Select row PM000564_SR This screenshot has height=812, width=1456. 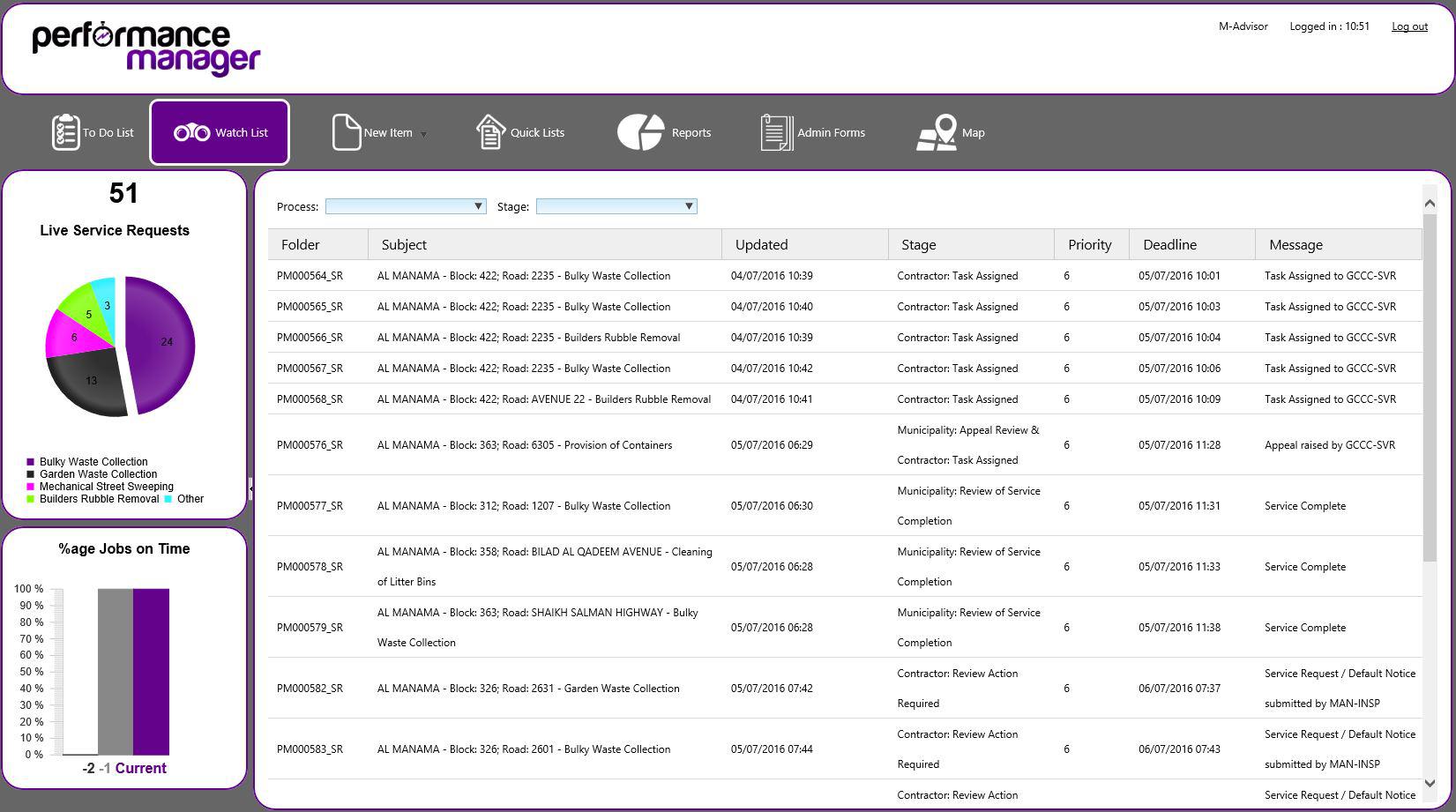pyautogui.click(x=845, y=275)
